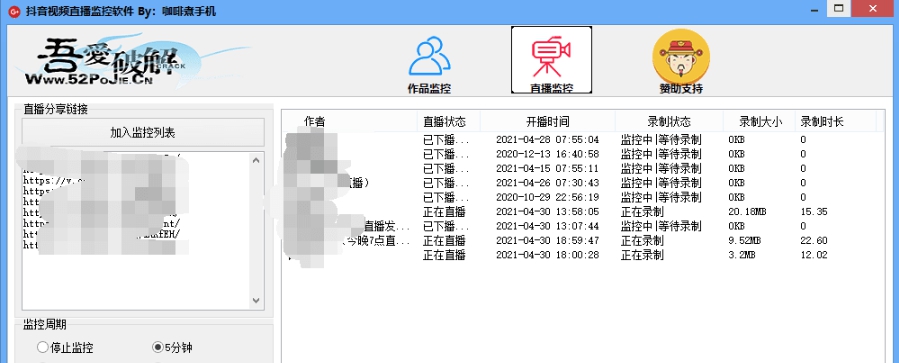
Task: Click the red app icon in title bar
Action: [x=13, y=11]
